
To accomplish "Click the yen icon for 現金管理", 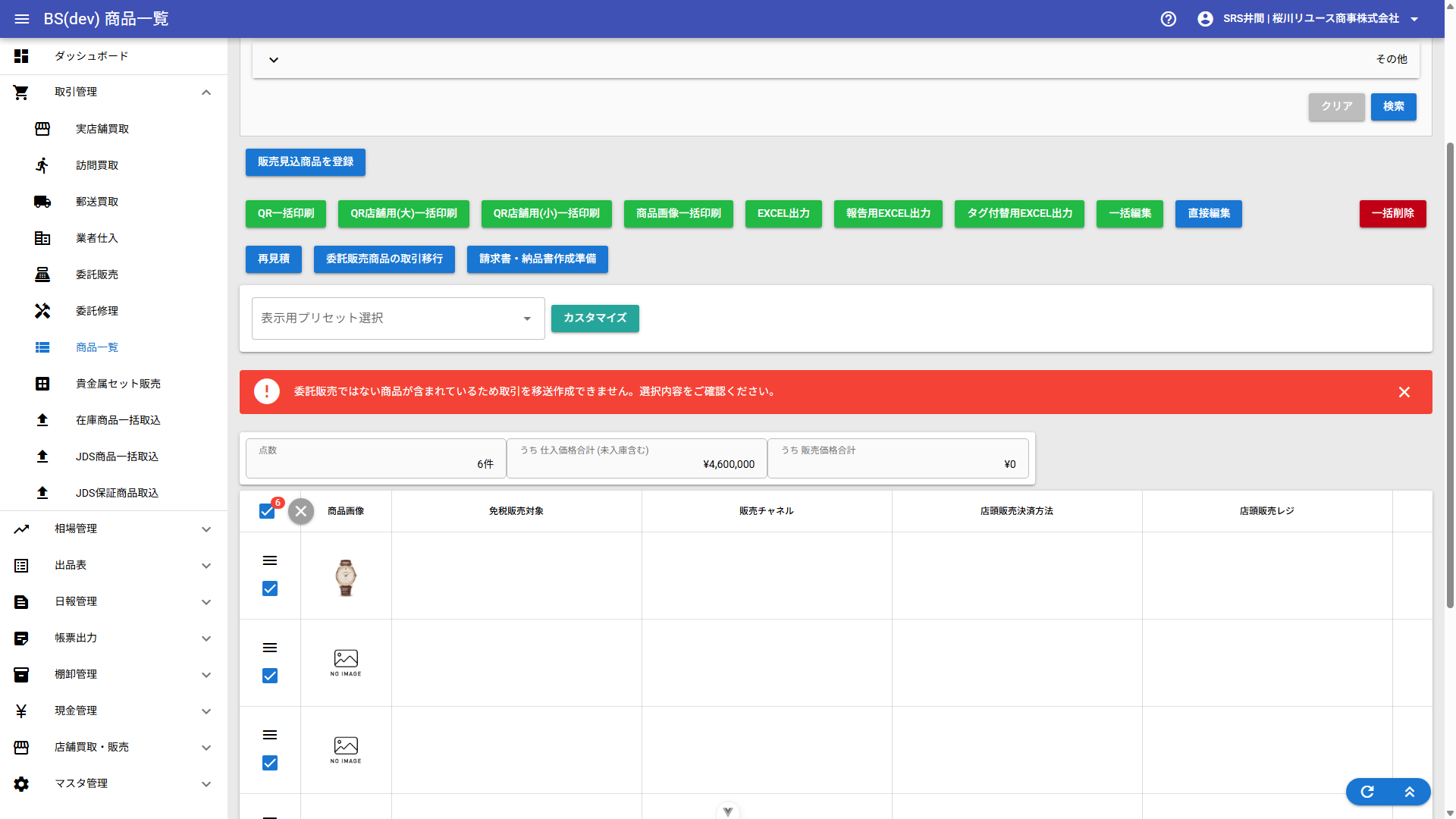I will coord(21,711).
